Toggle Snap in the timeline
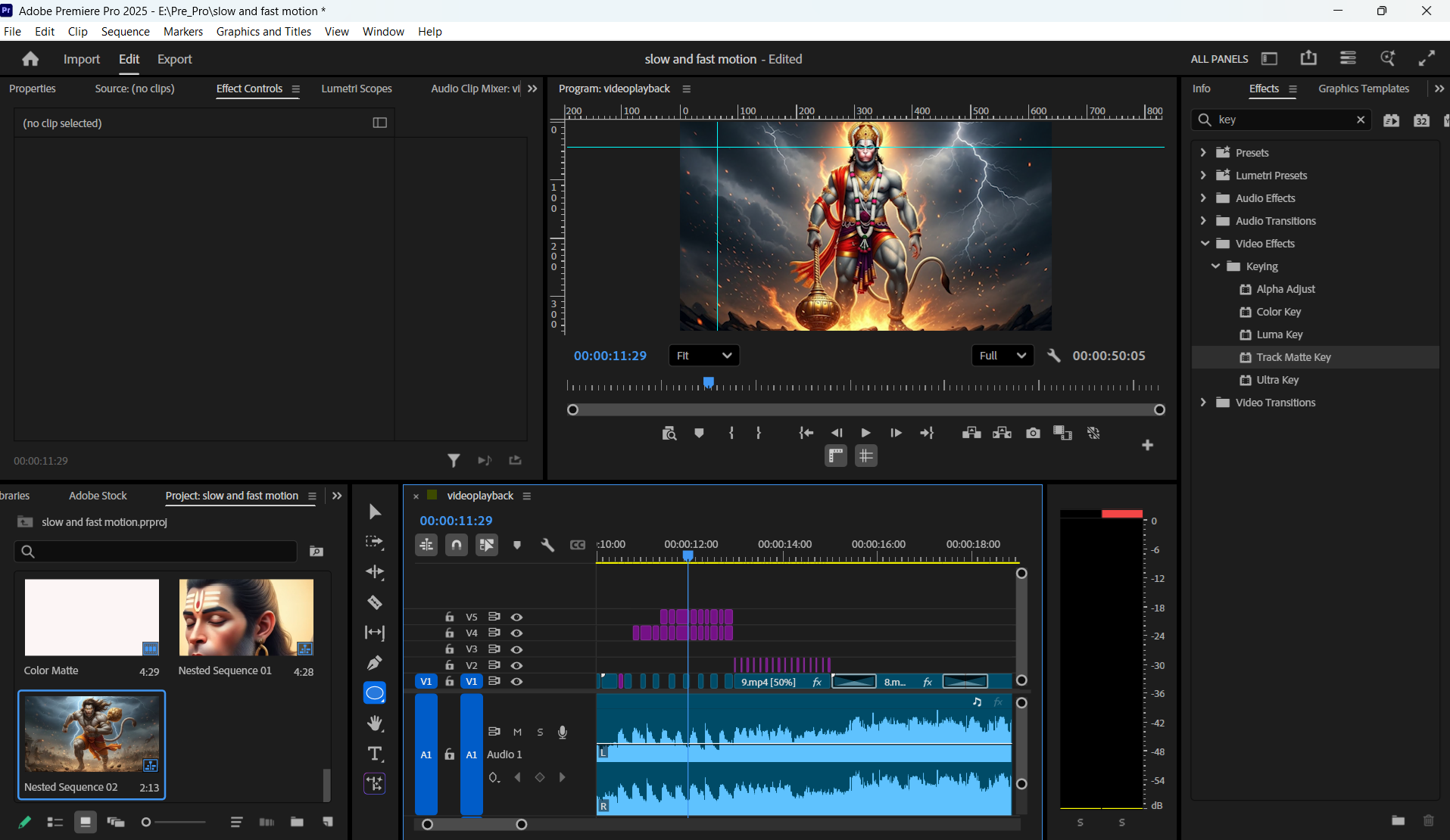Viewport: 1450px width, 840px height. [456, 544]
